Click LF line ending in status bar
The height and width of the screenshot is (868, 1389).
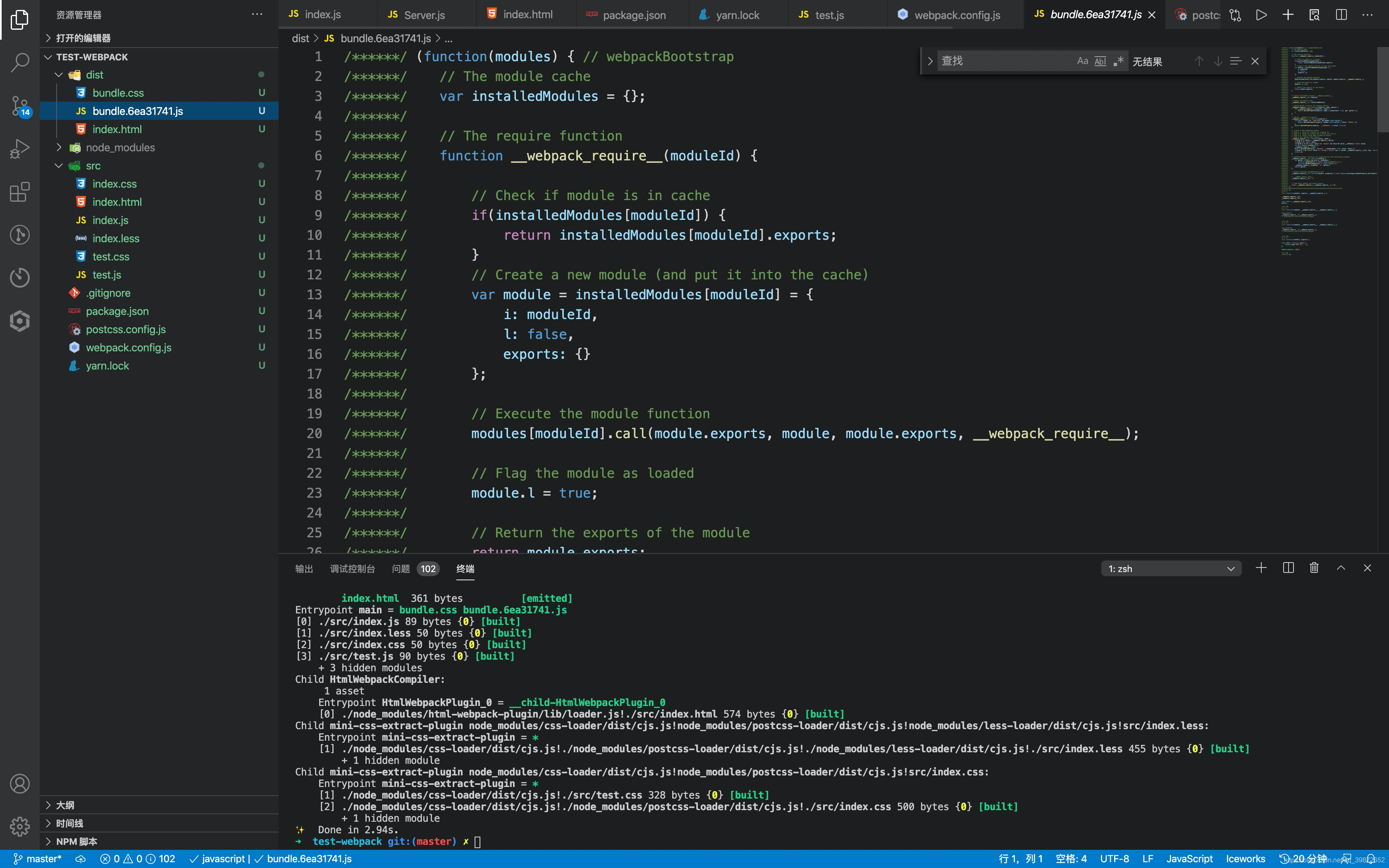(x=1148, y=859)
